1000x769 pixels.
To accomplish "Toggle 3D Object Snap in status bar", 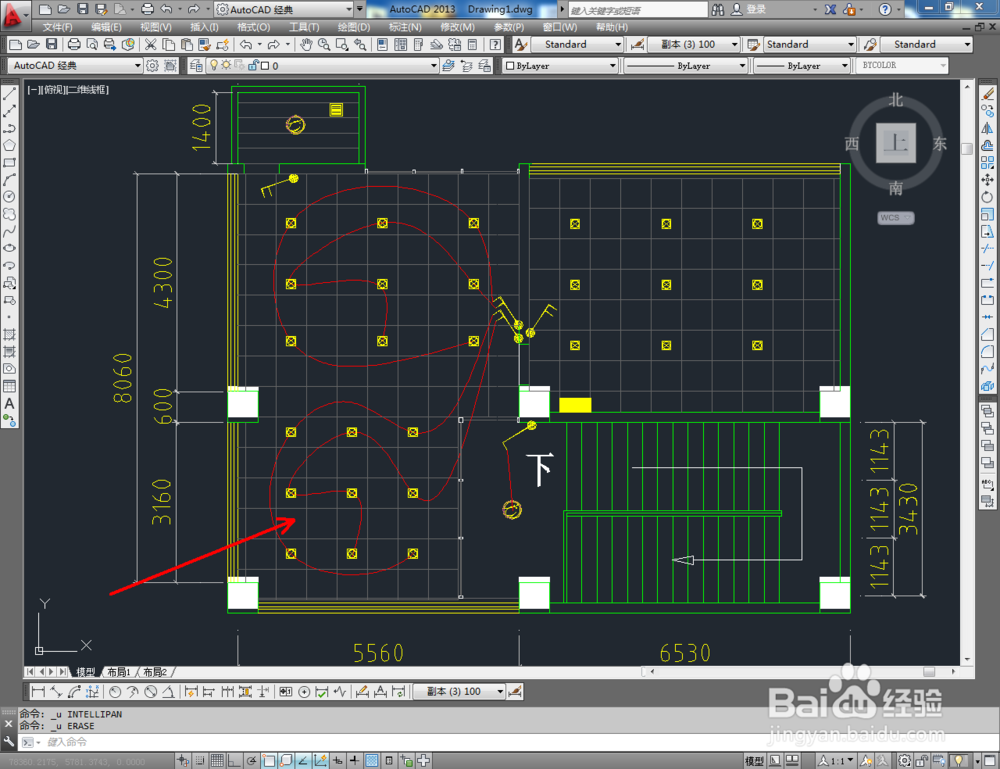I will pos(286,760).
